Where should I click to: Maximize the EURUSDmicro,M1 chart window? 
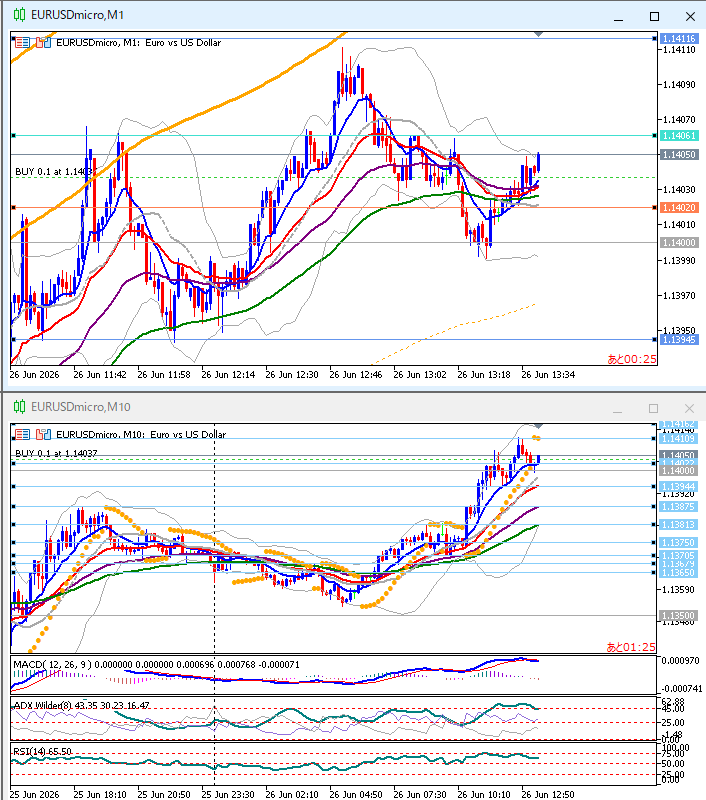[x=654, y=16]
